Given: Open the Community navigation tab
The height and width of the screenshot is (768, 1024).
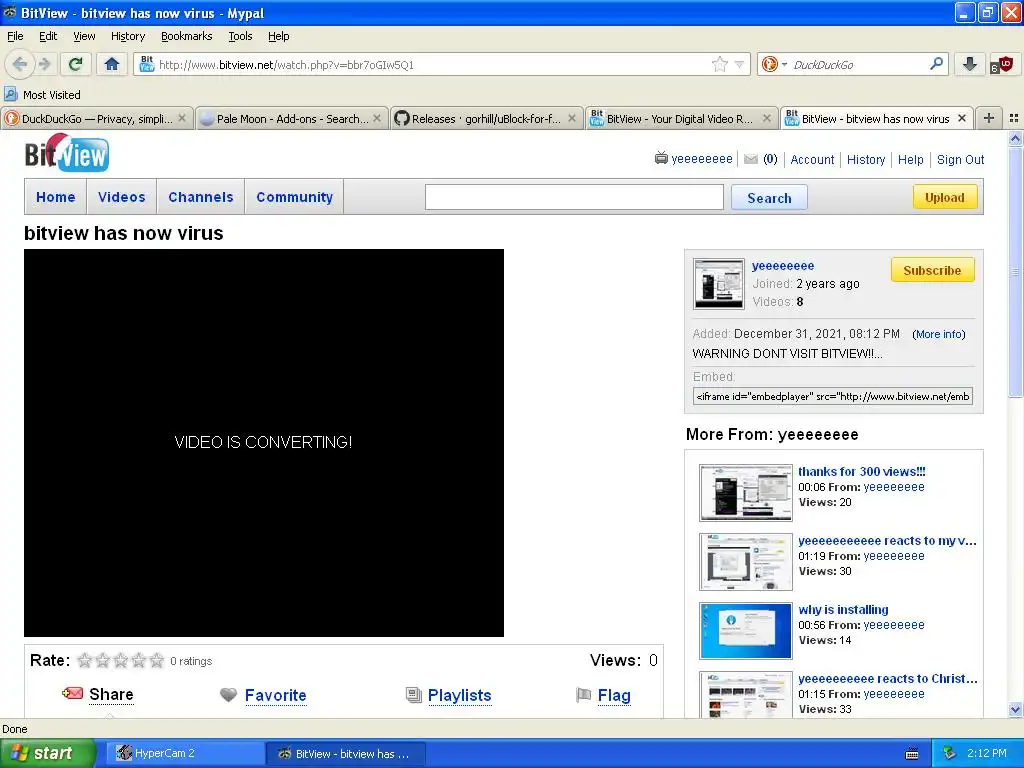Looking at the screenshot, I should tap(295, 197).
